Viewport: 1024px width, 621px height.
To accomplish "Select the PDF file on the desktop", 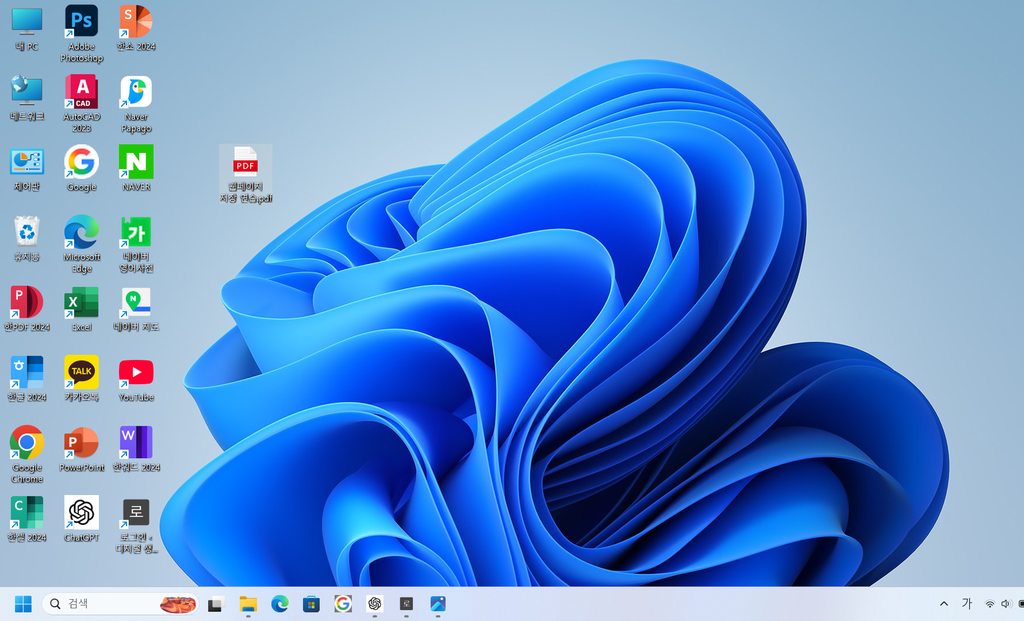I will pyautogui.click(x=246, y=174).
